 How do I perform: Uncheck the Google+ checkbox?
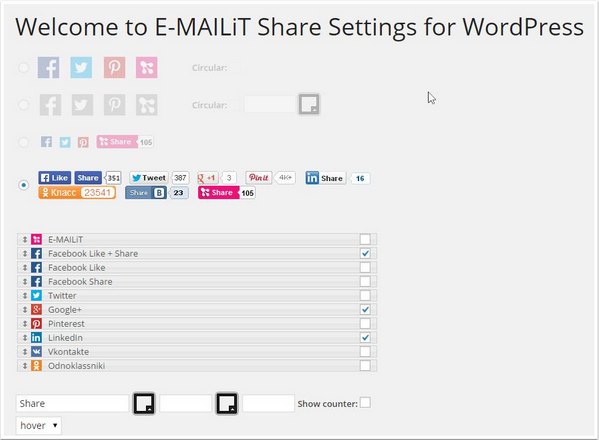365,309
